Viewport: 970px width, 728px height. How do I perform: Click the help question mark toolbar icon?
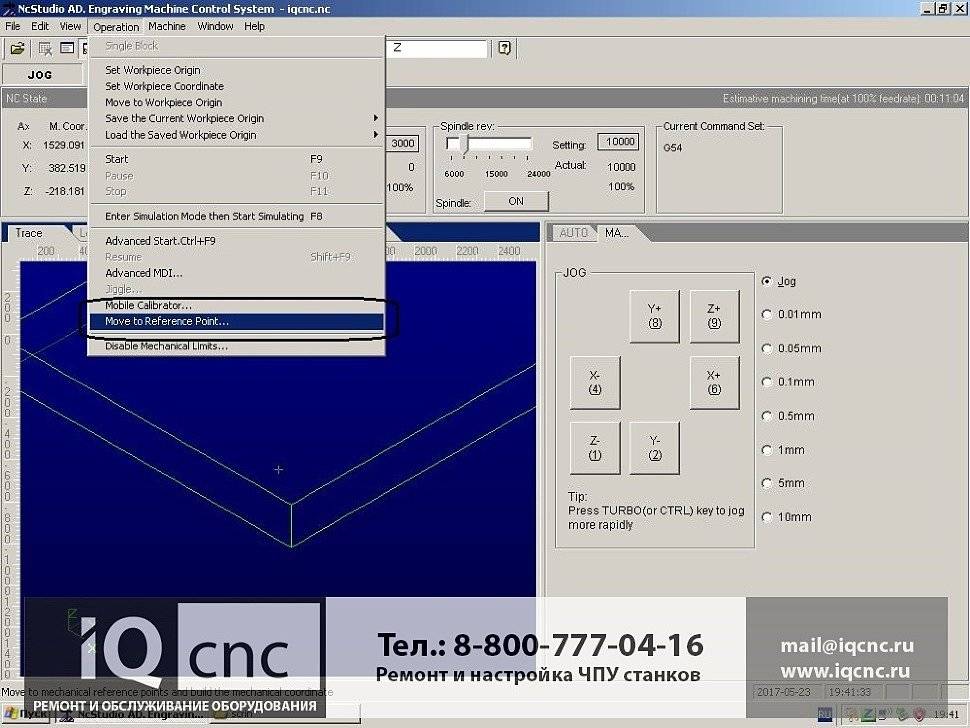[x=505, y=48]
